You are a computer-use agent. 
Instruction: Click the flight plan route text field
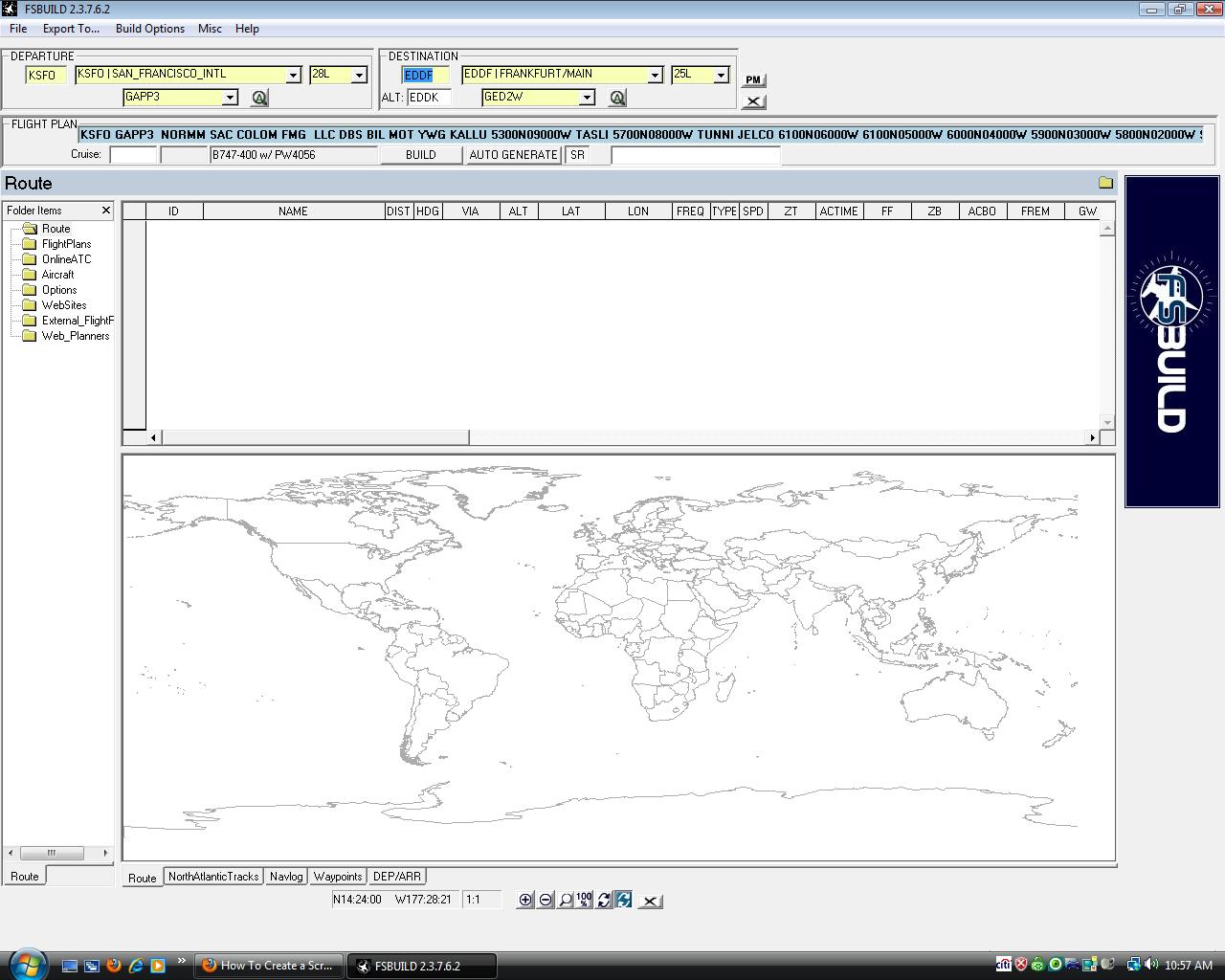tap(640, 135)
